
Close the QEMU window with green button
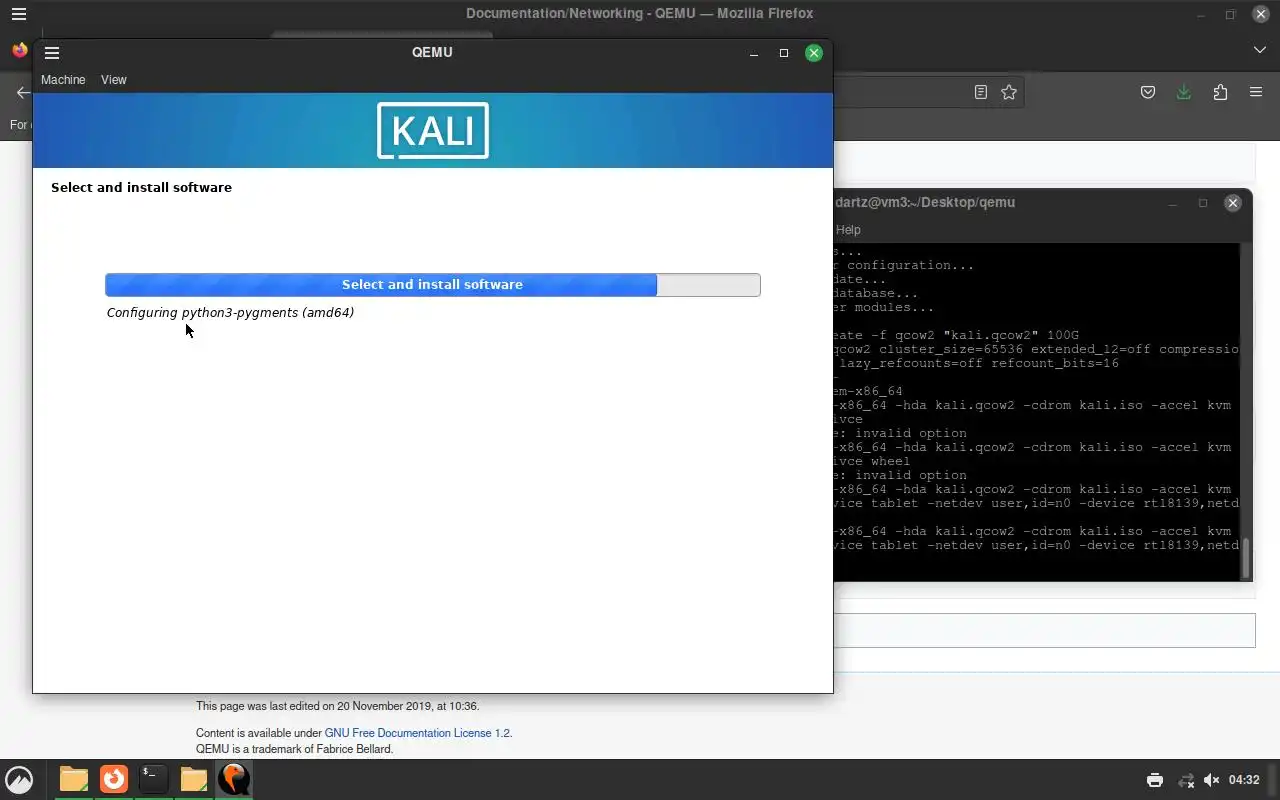pos(814,53)
